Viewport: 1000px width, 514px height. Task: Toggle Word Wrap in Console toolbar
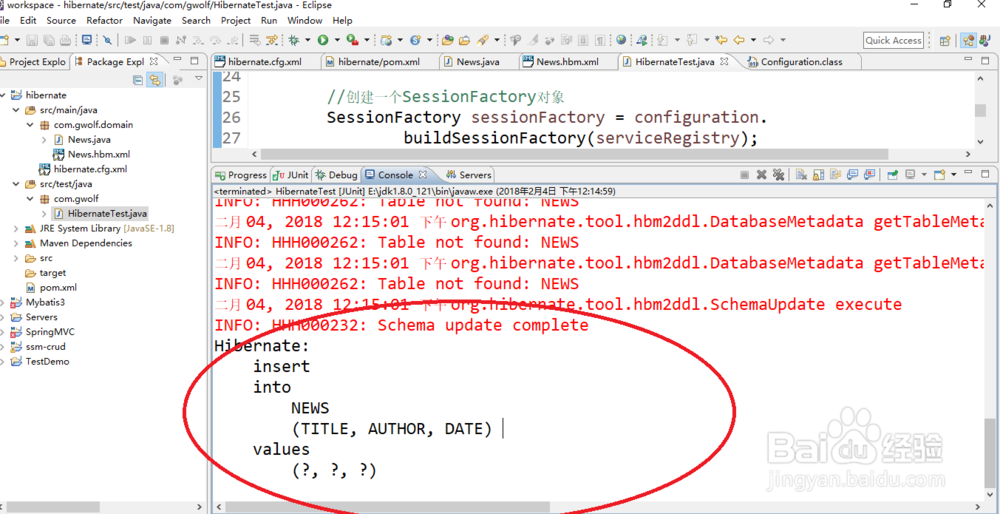(x=835, y=175)
